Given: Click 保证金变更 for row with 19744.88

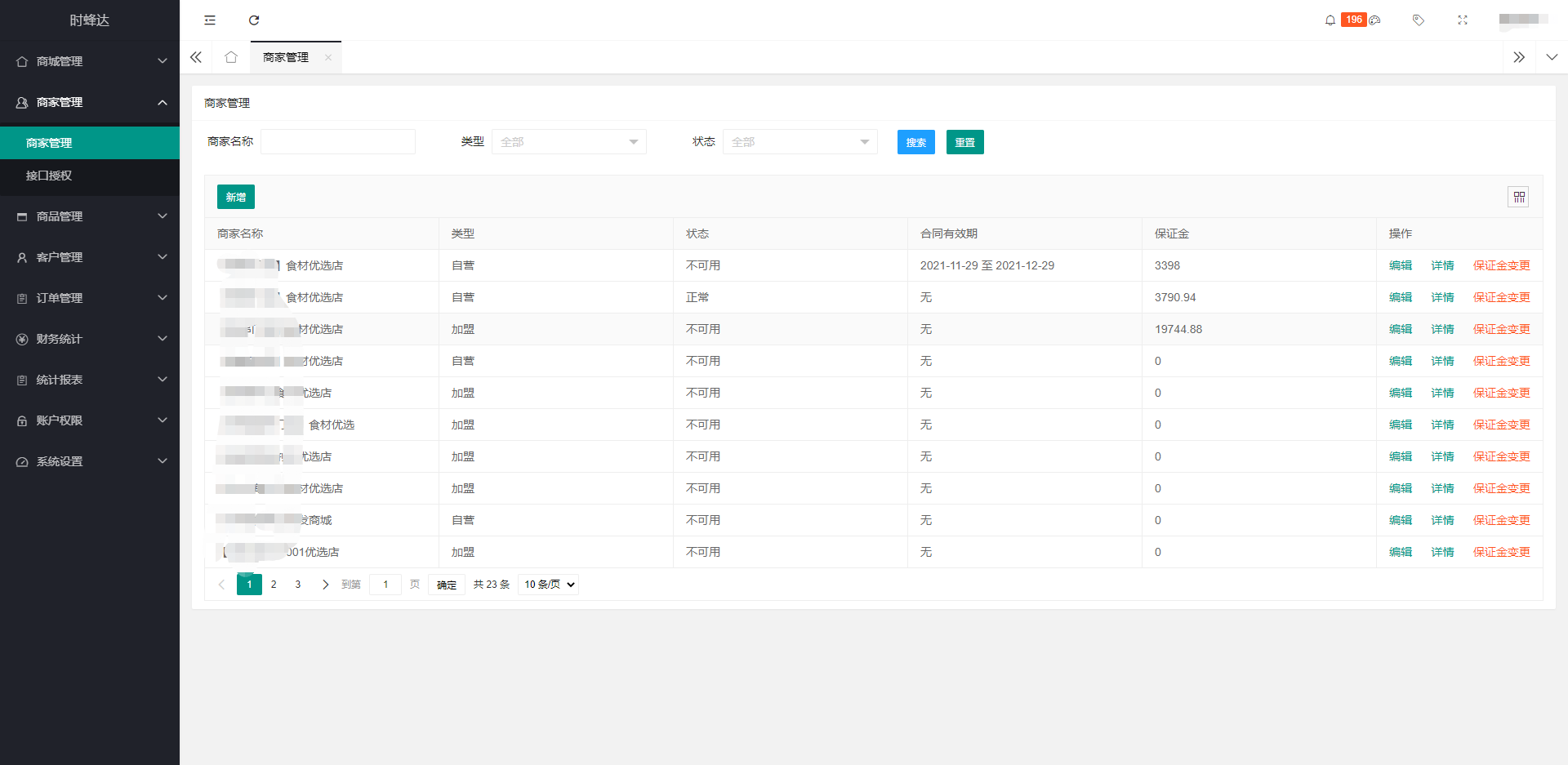Looking at the screenshot, I should tap(1502, 329).
